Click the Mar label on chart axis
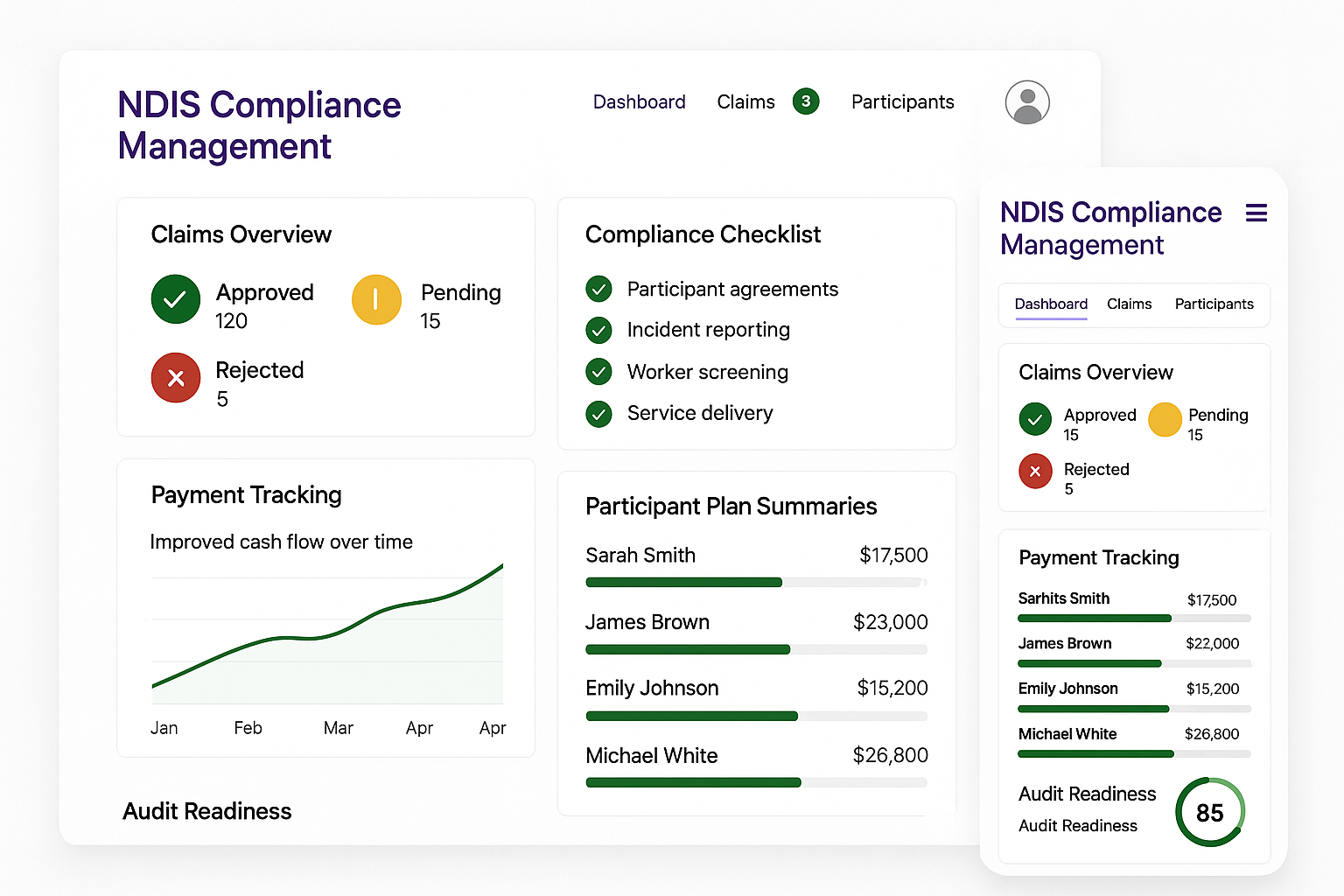Image resolution: width=1344 pixels, height=896 pixels. [x=338, y=728]
